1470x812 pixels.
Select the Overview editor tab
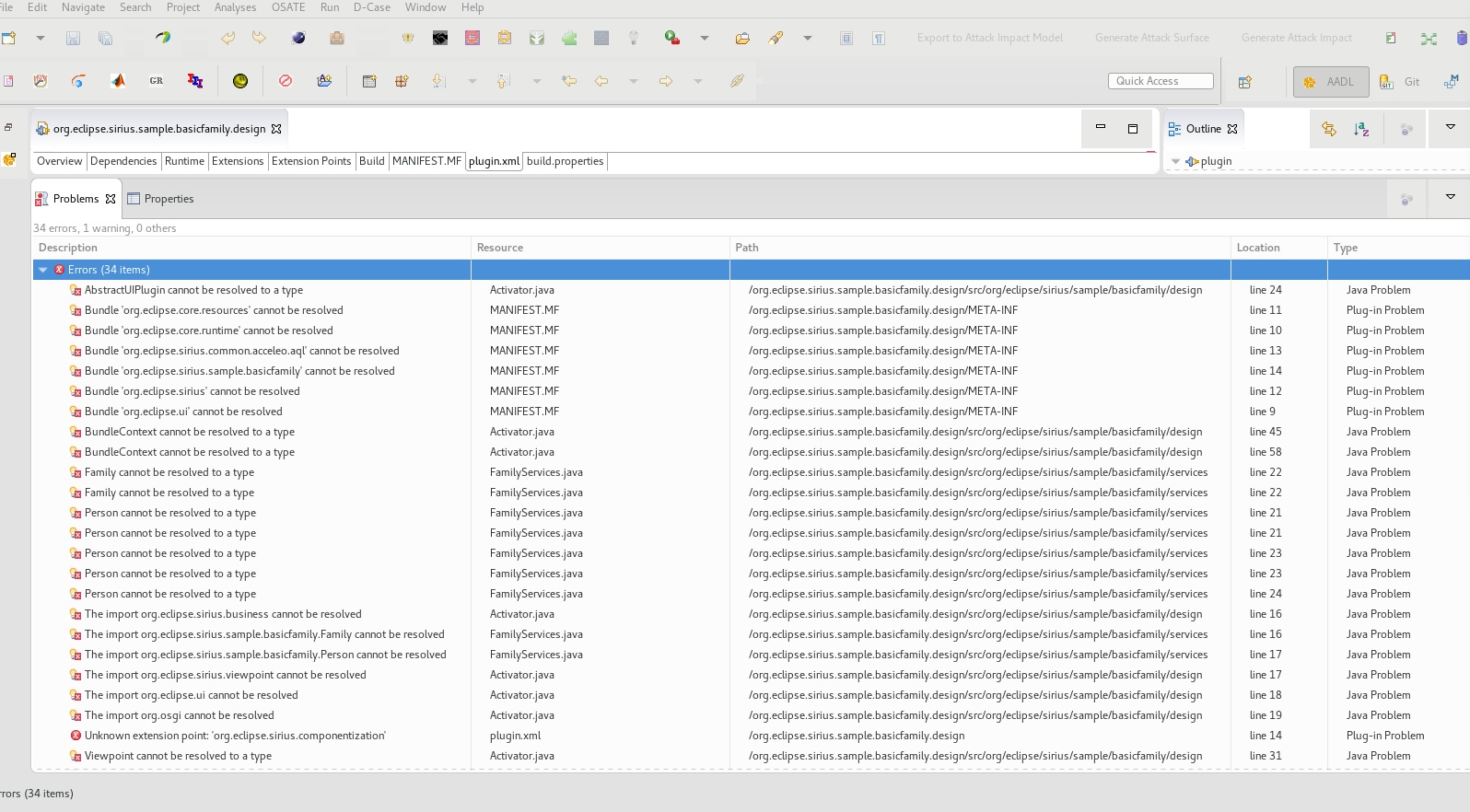(x=59, y=161)
